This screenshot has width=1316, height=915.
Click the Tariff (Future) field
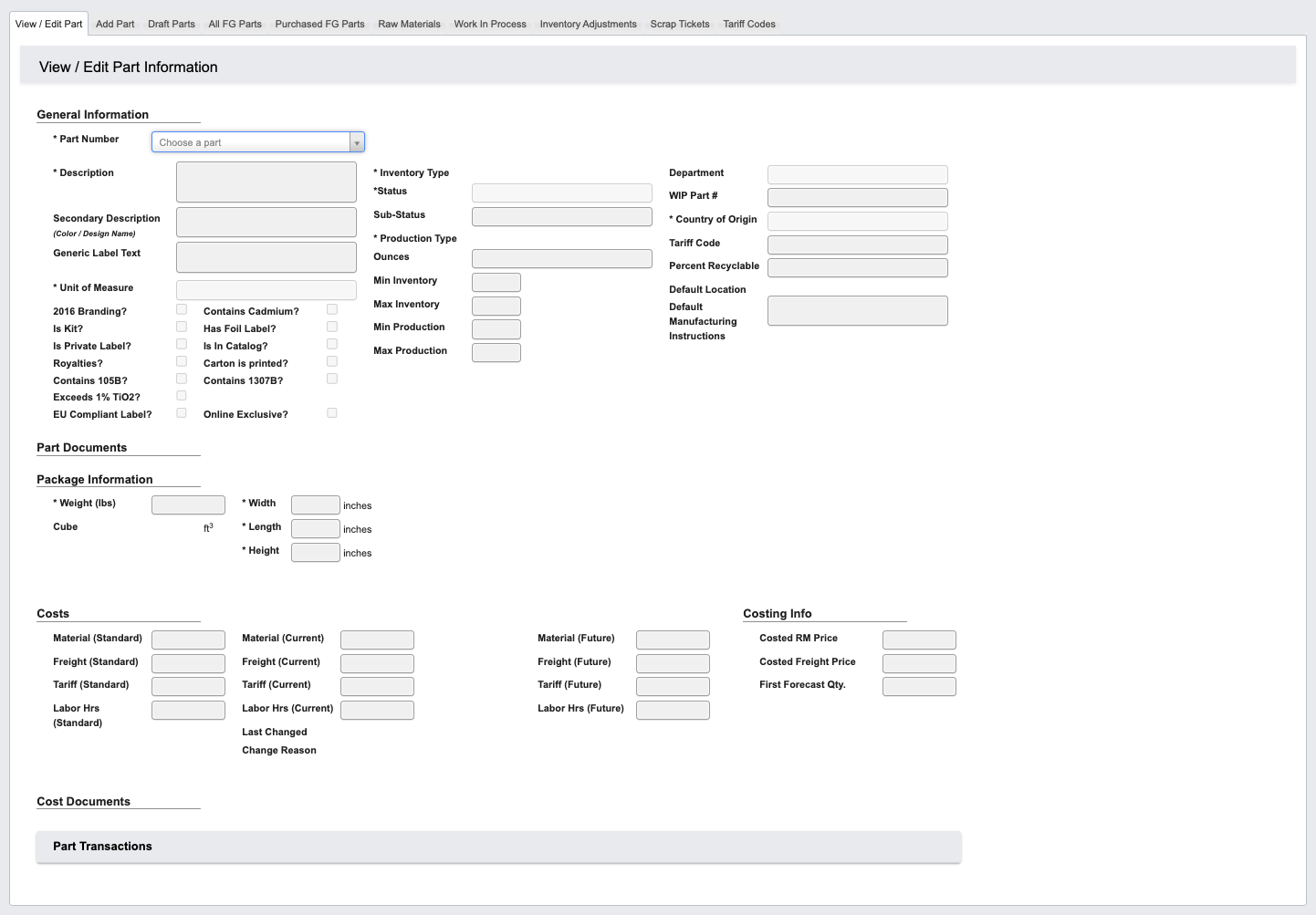click(673, 686)
